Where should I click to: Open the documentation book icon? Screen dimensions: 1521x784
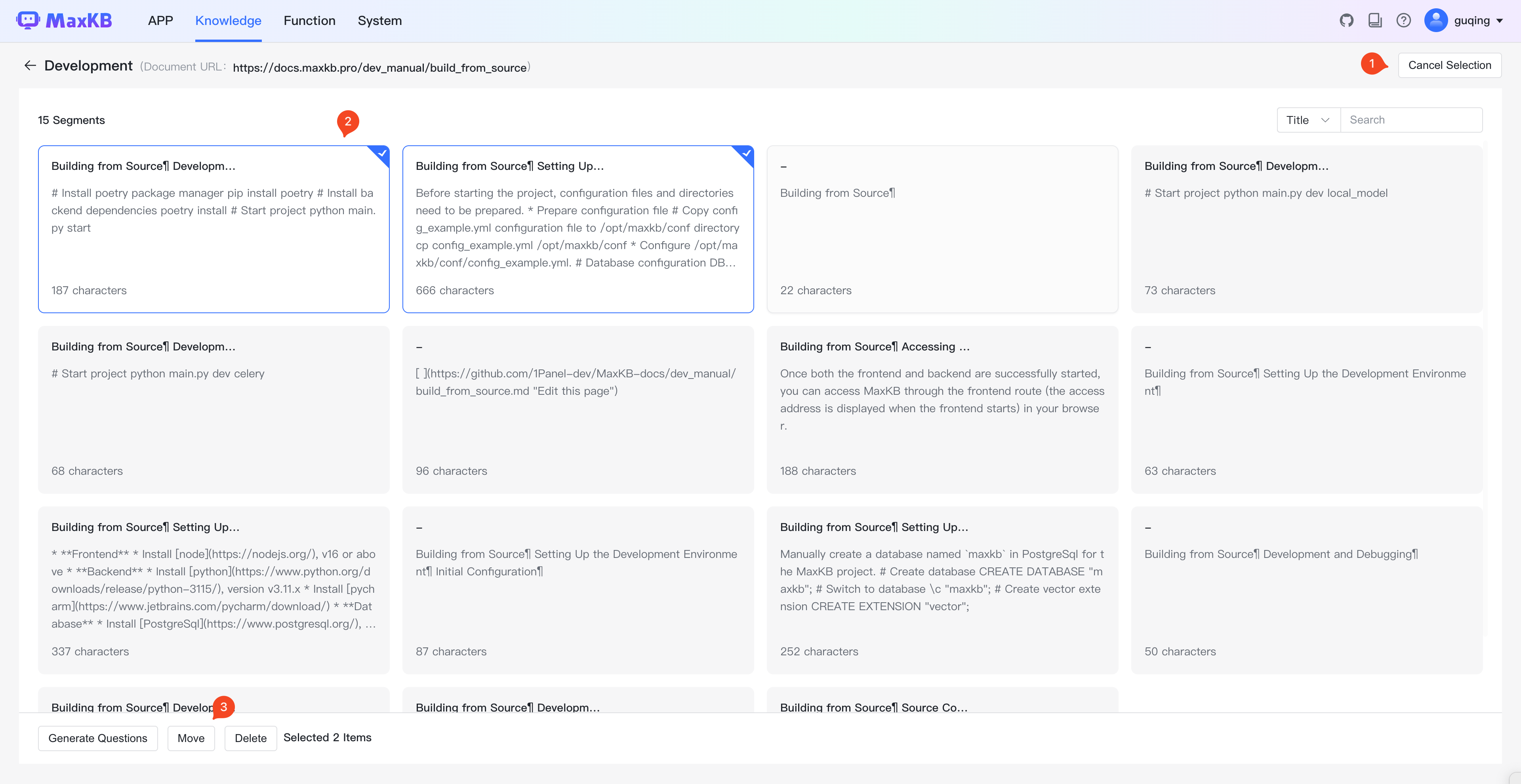[x=1375, y=21]
